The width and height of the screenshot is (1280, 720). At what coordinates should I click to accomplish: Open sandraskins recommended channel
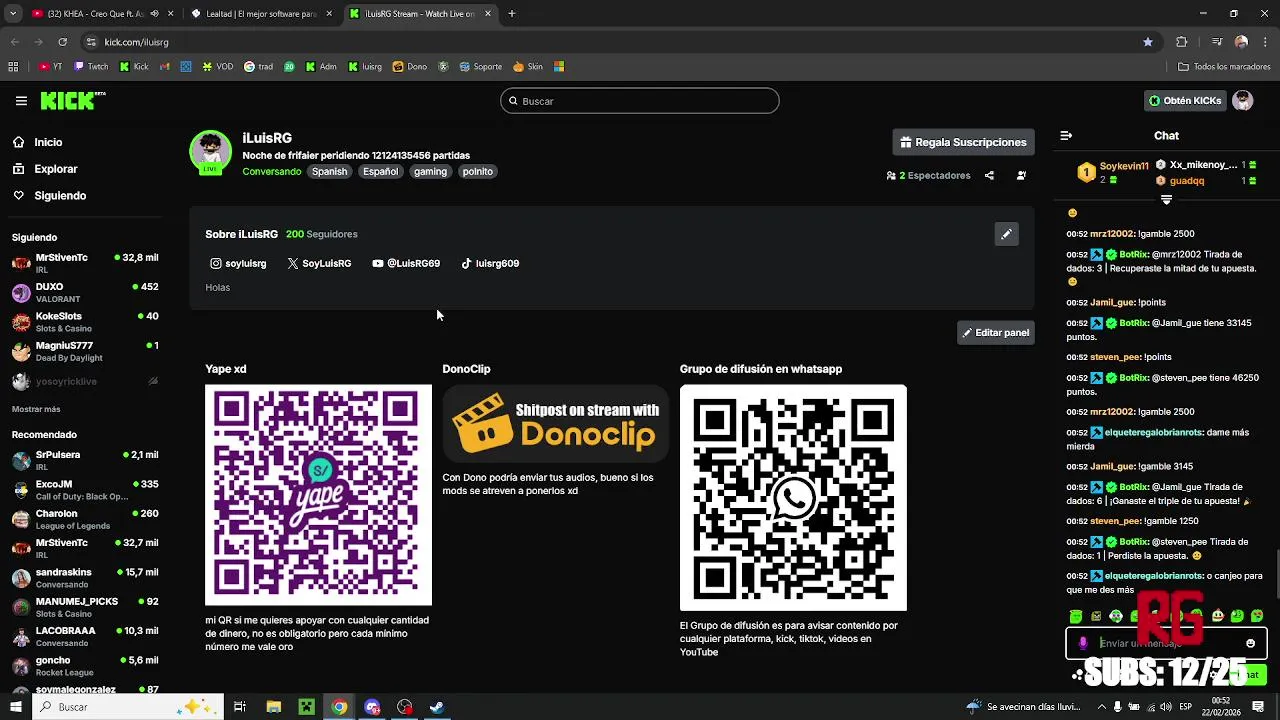tap(85, 578)
